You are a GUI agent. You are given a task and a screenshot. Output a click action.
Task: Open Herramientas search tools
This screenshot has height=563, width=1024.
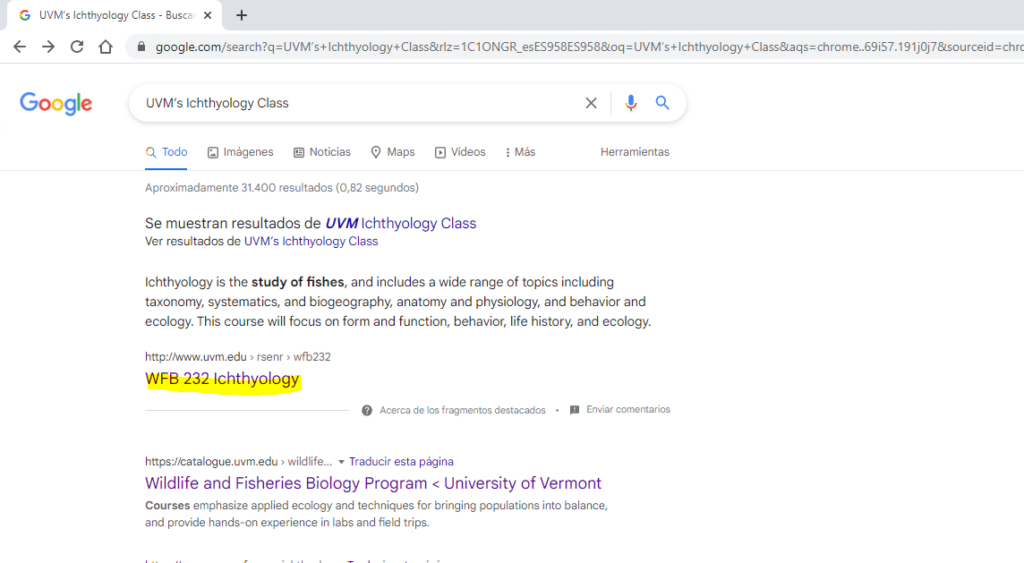pyautogui.click(x=635, y=152)
